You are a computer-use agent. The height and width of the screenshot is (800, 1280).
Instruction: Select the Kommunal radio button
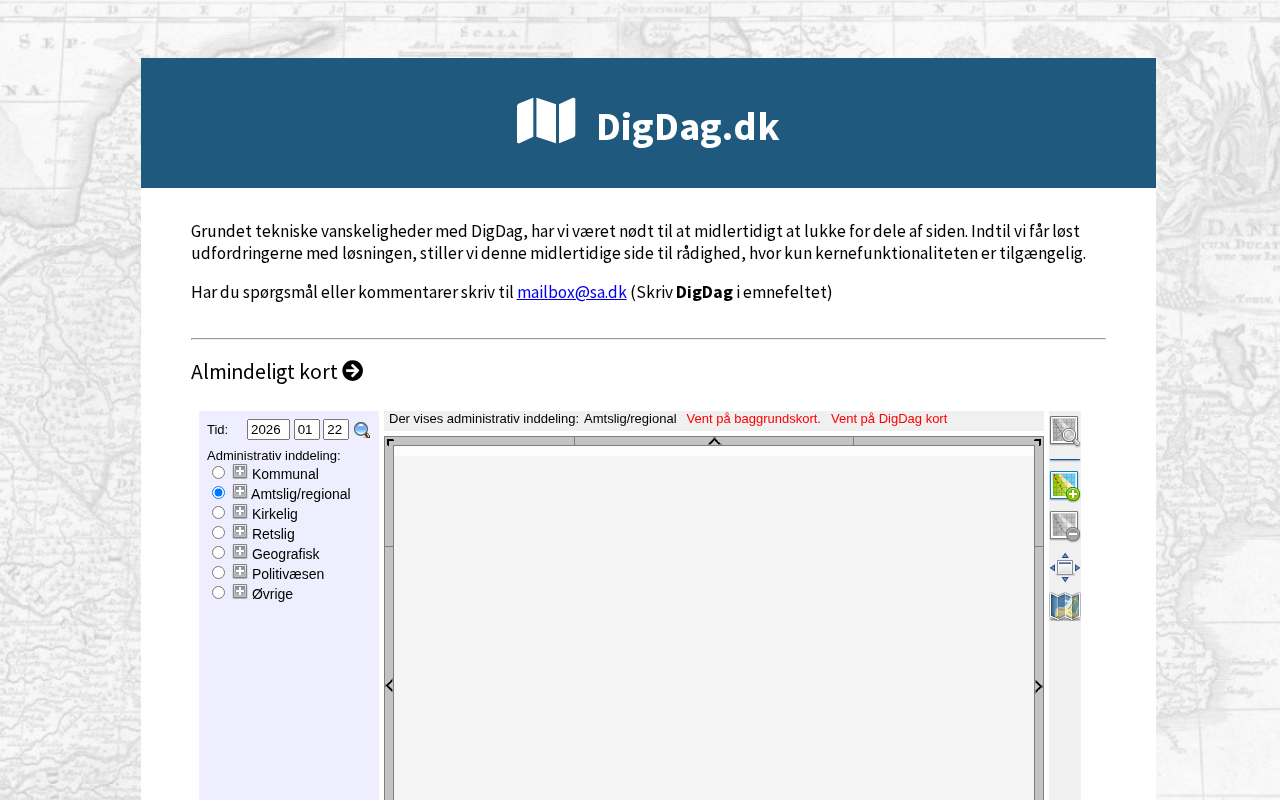[x=219, y=473]
